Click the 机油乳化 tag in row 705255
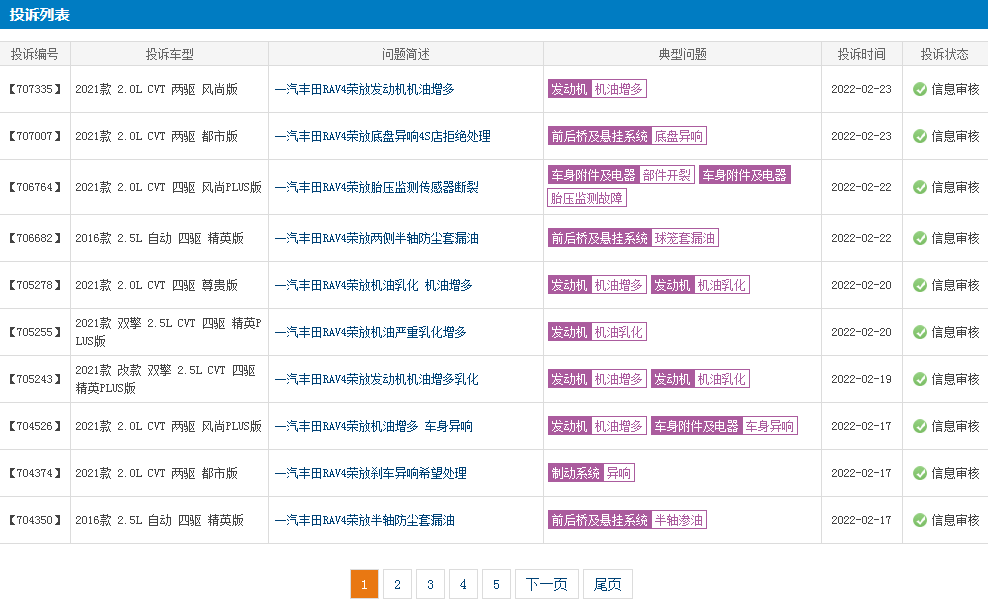This screenshot has height=607, width=988. point(618,332)
